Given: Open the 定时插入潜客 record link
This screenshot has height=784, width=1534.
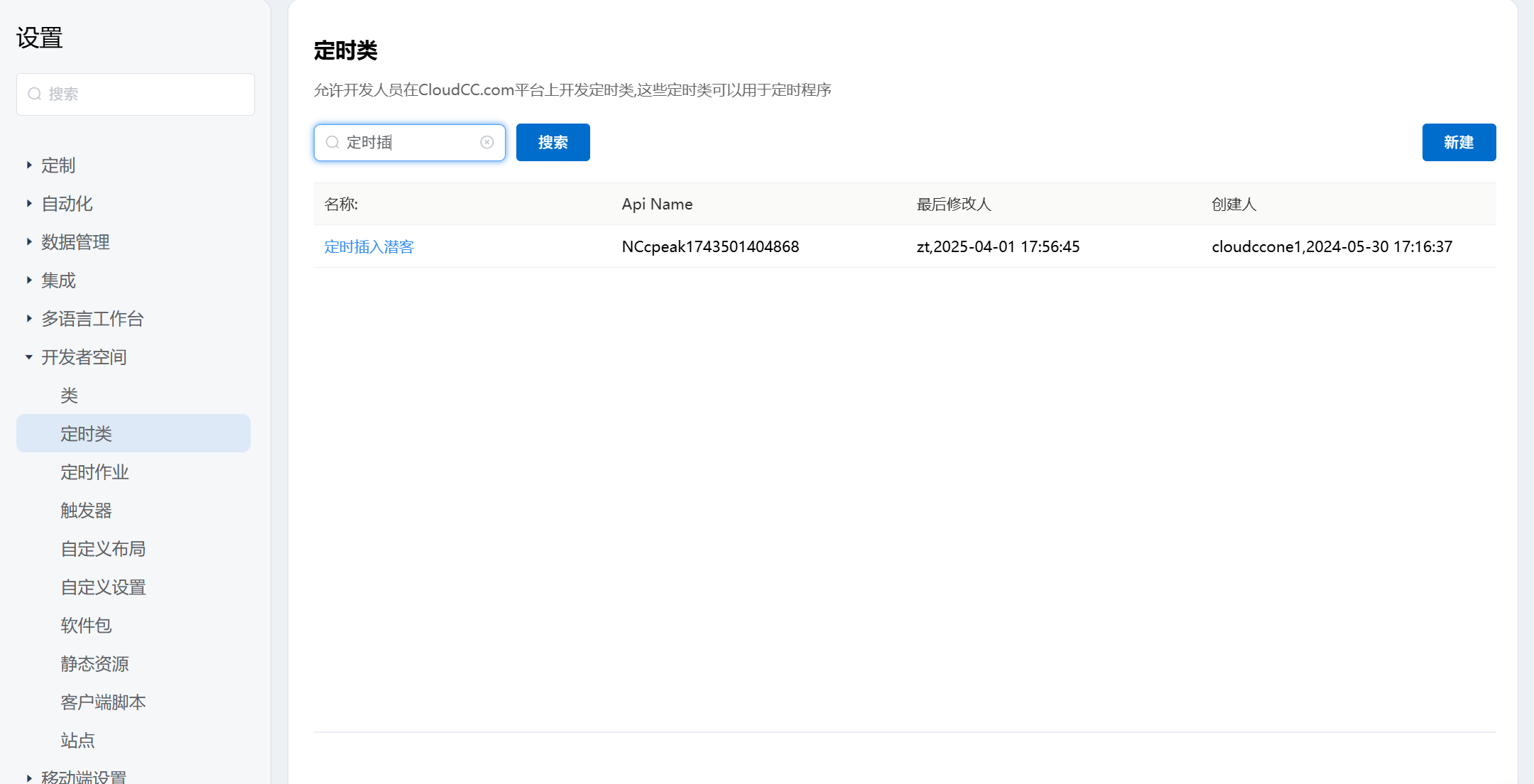Looking at the screenshot, I should [x=369, y=246].
